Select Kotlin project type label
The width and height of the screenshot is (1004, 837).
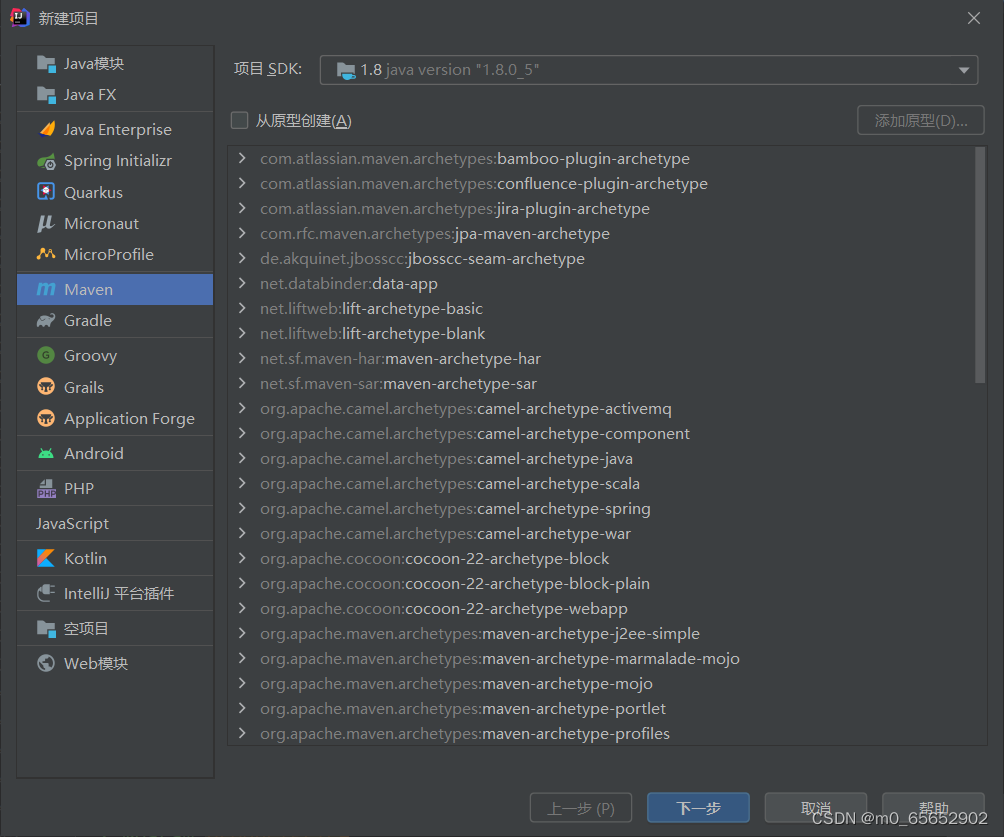tap(85, 558)
